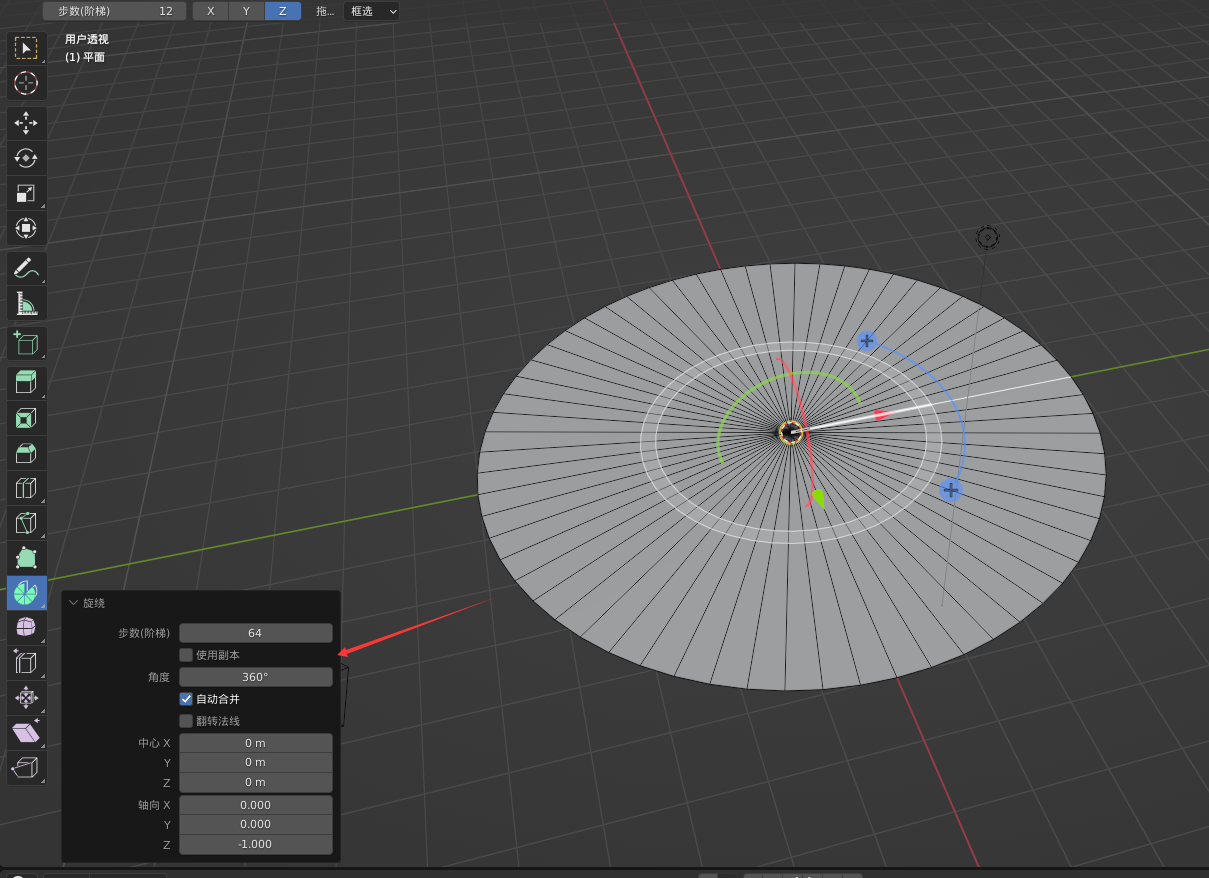Select the Shear tool
The height and width of the screenshot is (878, 1209).
point(26,733)
